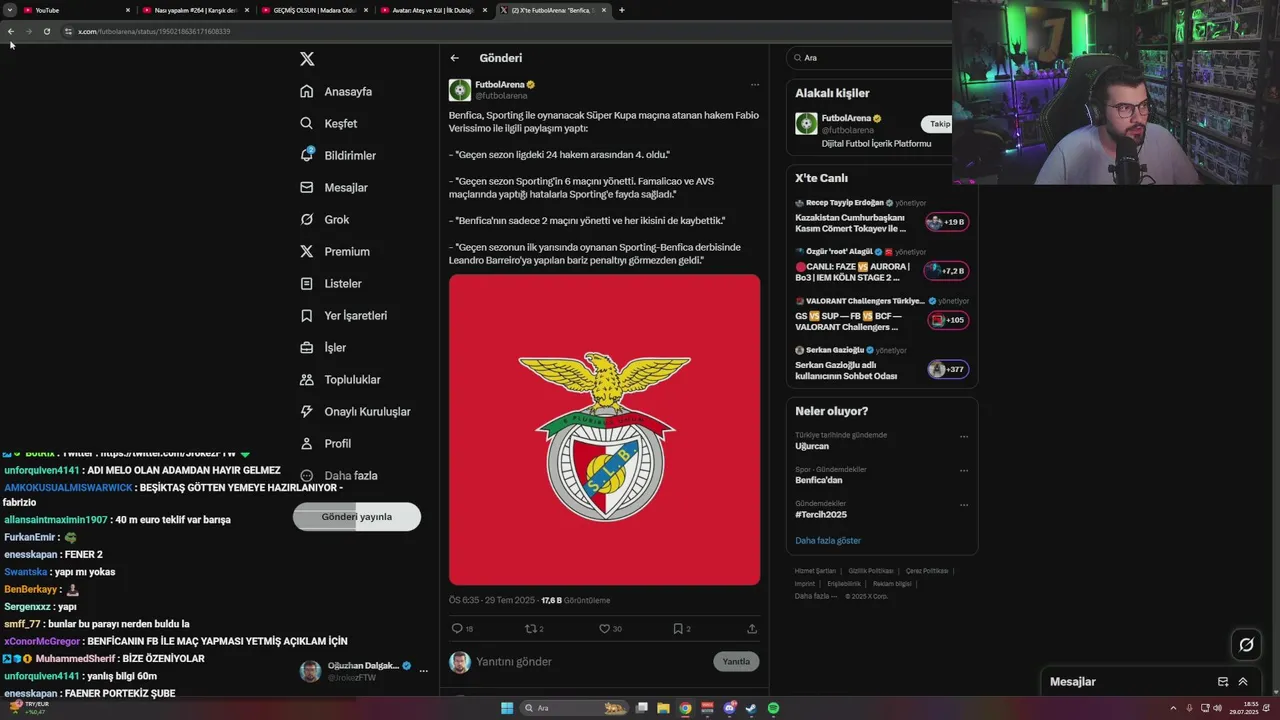
Task: Open more options for Uğurcan trend
Action: (x=964, y=436)
